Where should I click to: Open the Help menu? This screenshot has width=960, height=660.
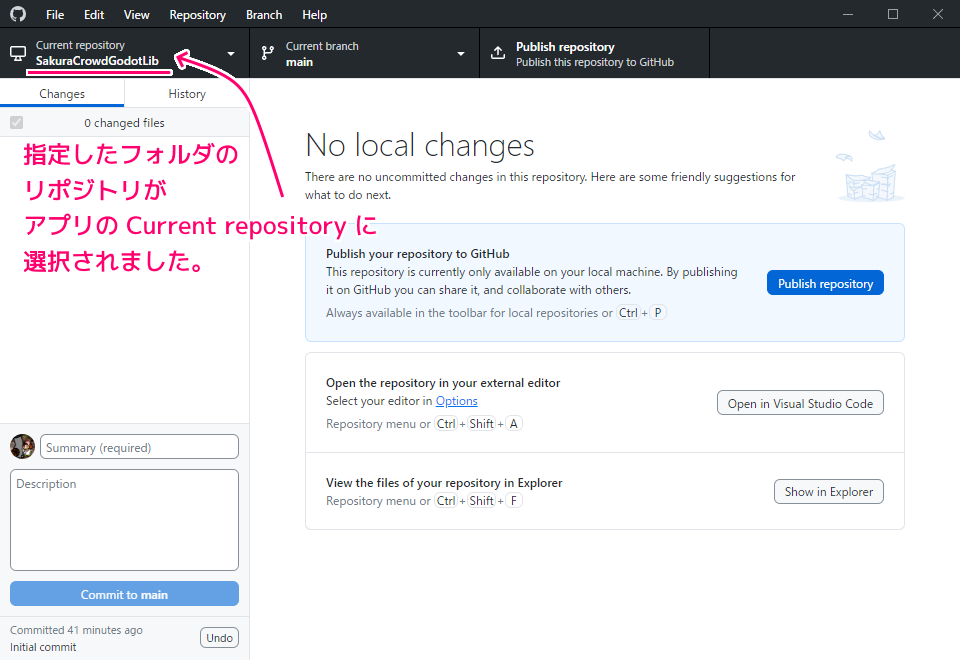[314, 14]
